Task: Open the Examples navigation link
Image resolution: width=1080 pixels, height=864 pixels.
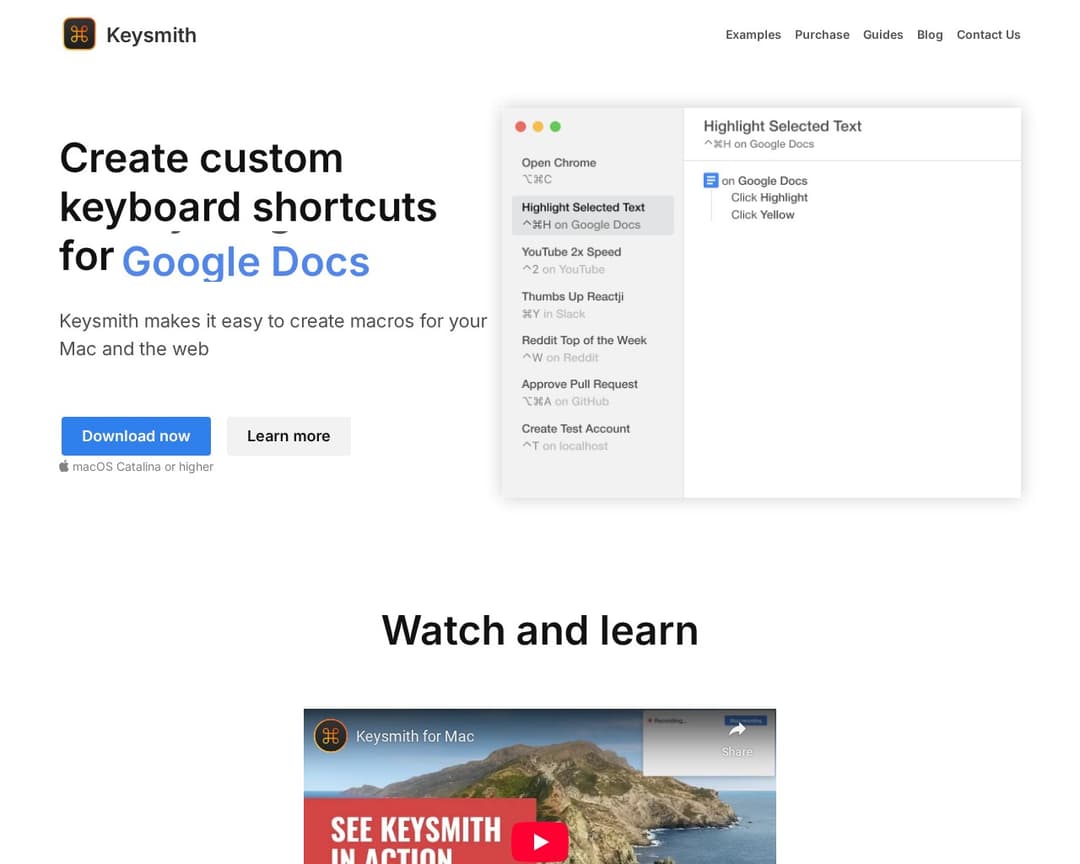Action: pos(753,35)
